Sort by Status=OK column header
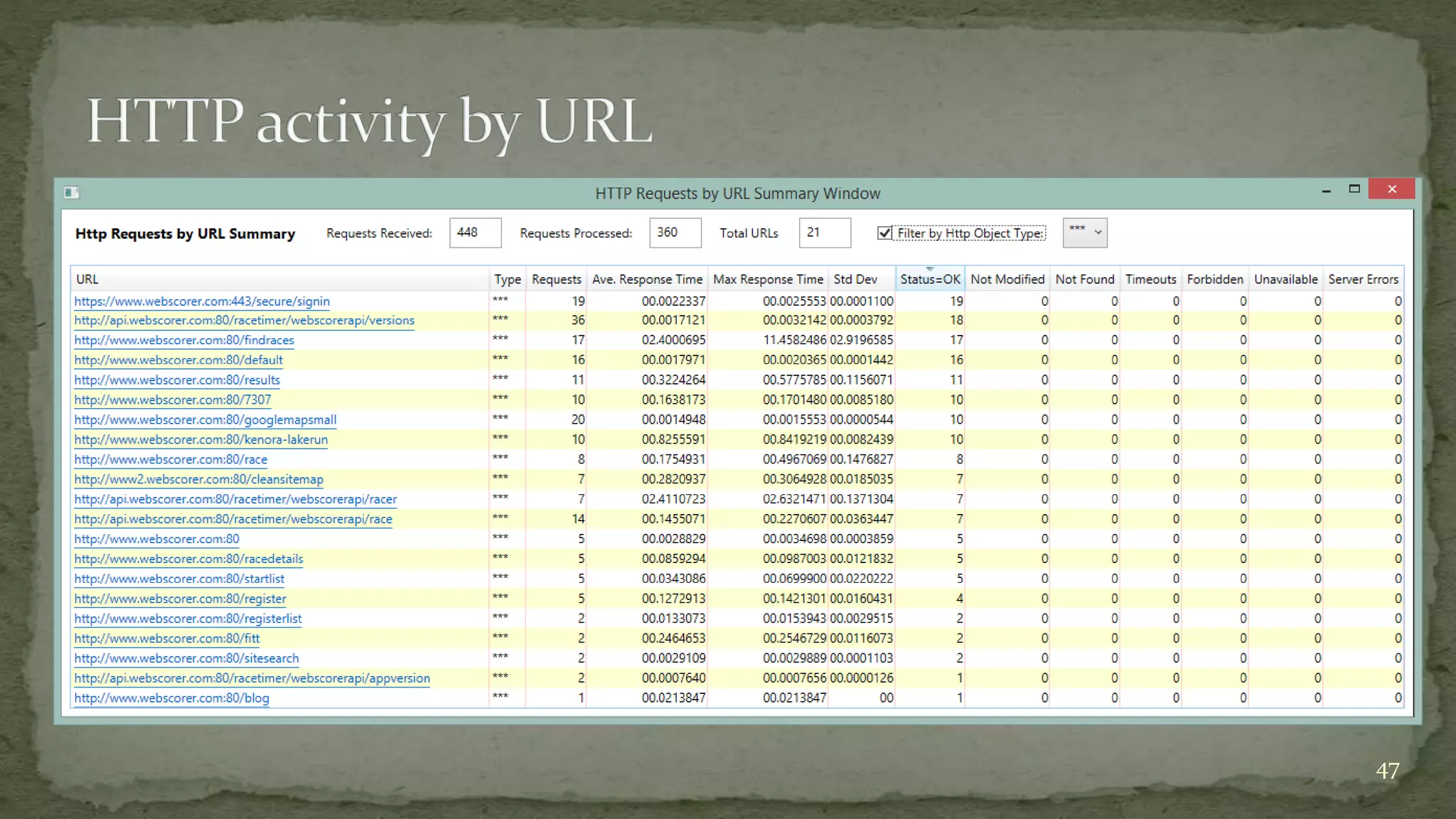Screen dimensions: 1456x819 (x=930, y=279)
